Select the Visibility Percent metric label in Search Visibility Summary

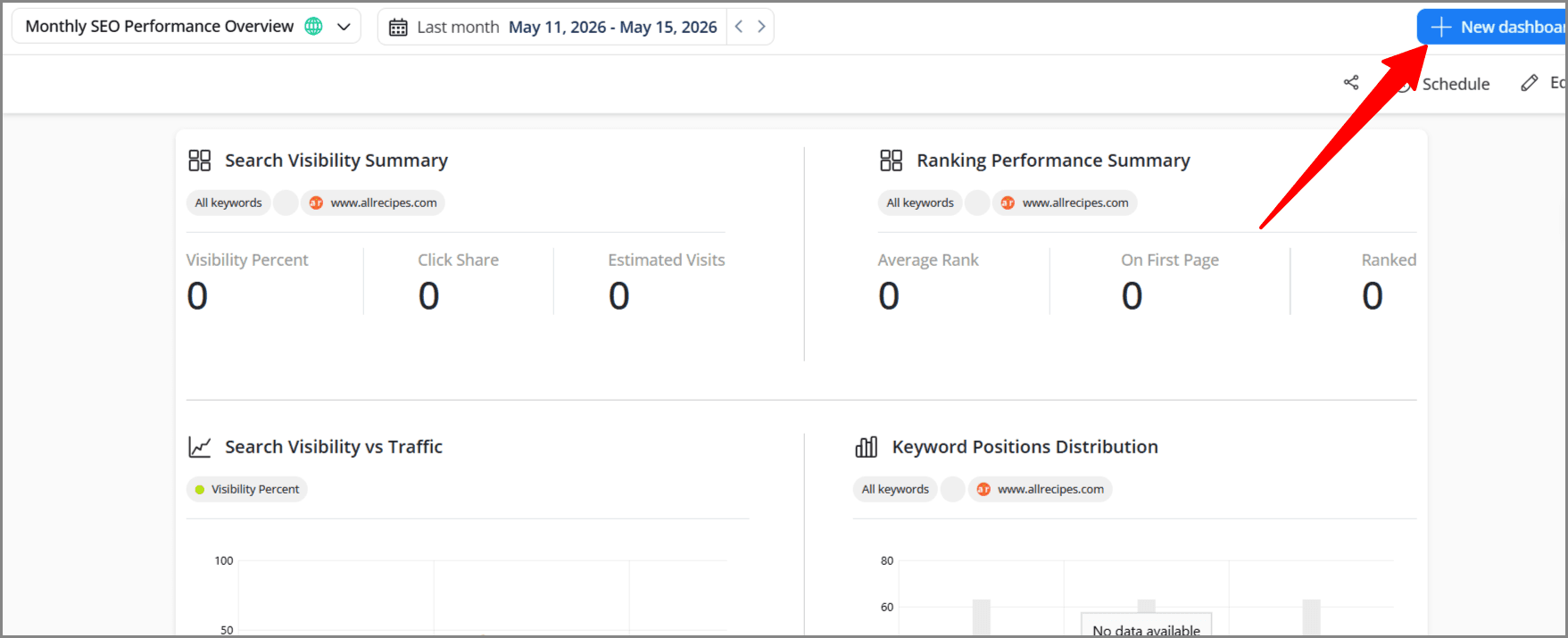(247, 260)
